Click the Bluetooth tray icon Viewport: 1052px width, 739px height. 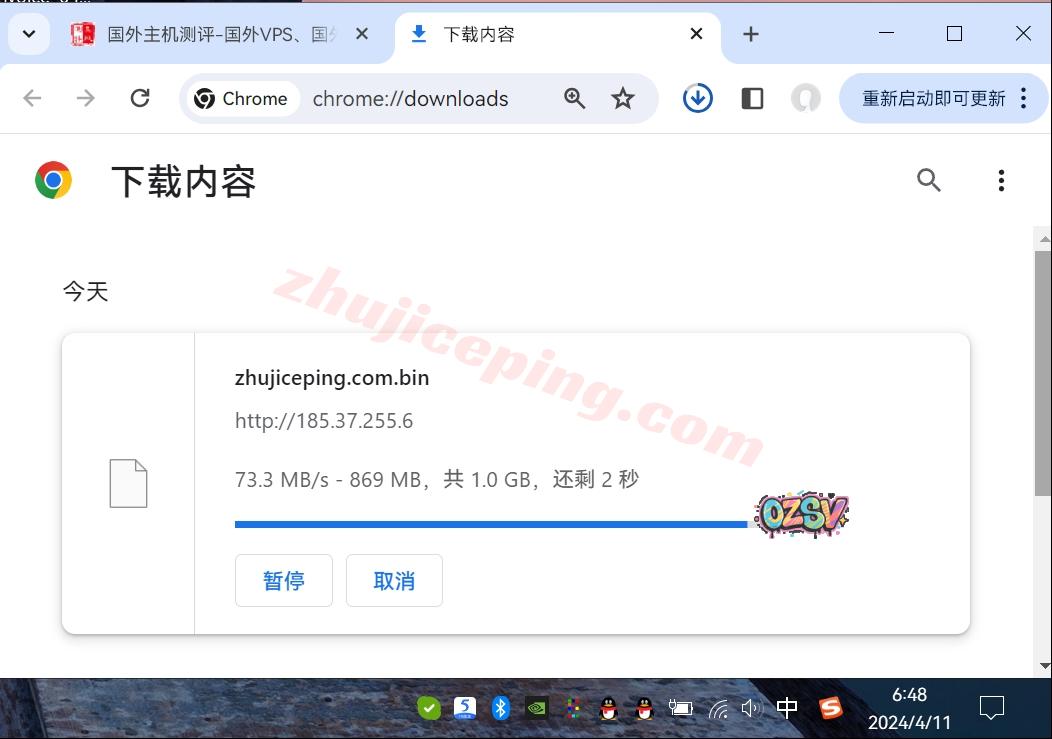pyautogui.click(x=501, y=708)
